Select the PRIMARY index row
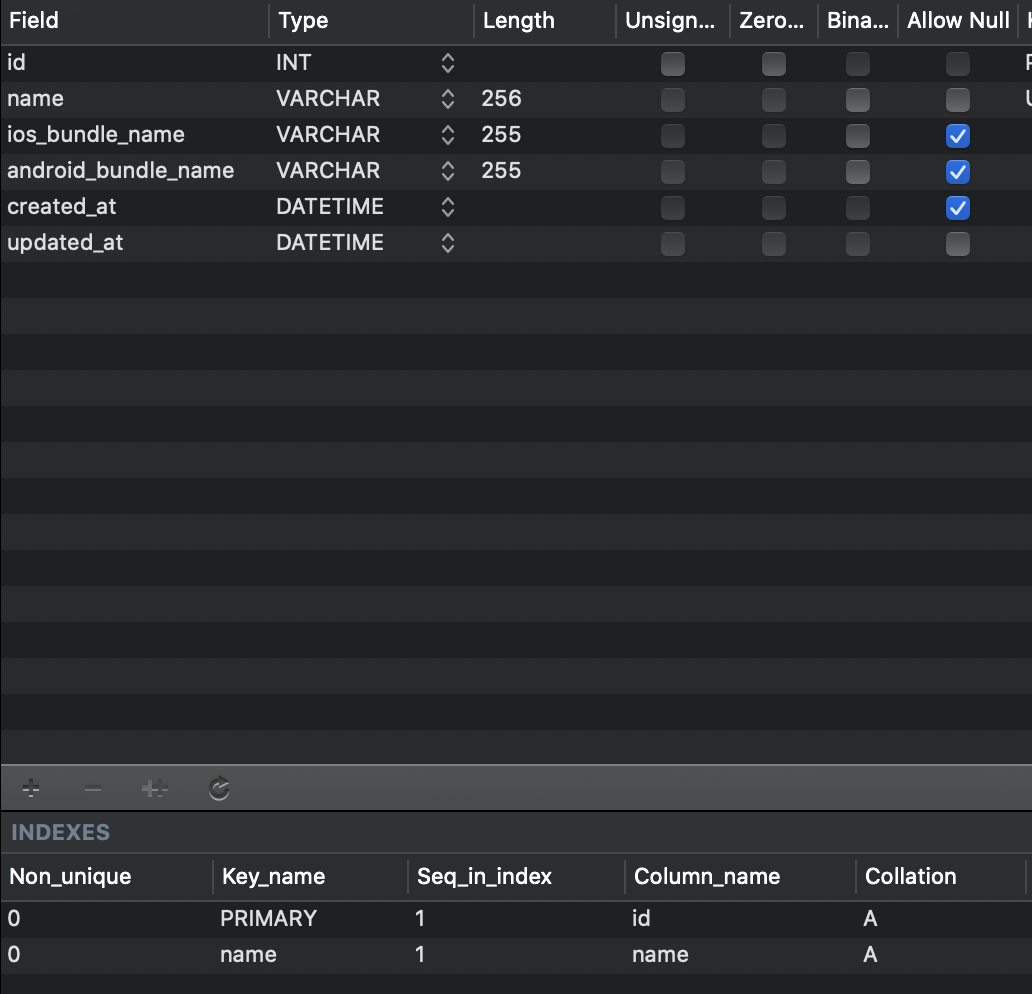 (x=268, y=919)
